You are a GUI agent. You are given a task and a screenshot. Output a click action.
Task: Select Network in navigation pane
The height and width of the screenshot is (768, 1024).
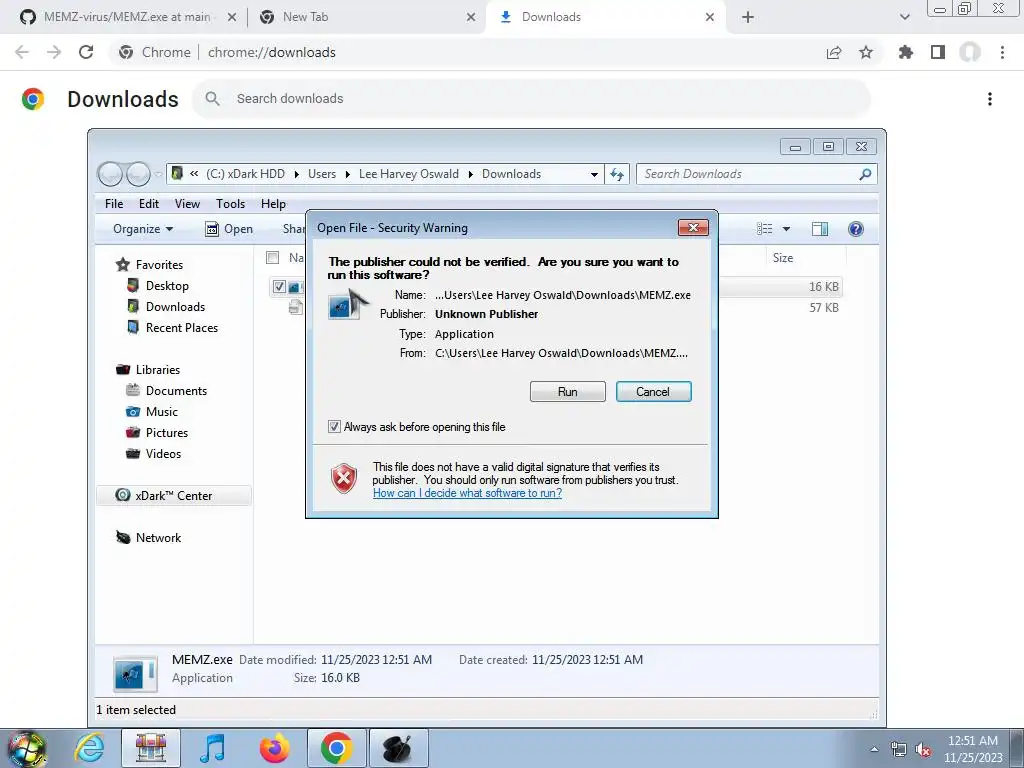pyautogui.click(x=148, y=537)
